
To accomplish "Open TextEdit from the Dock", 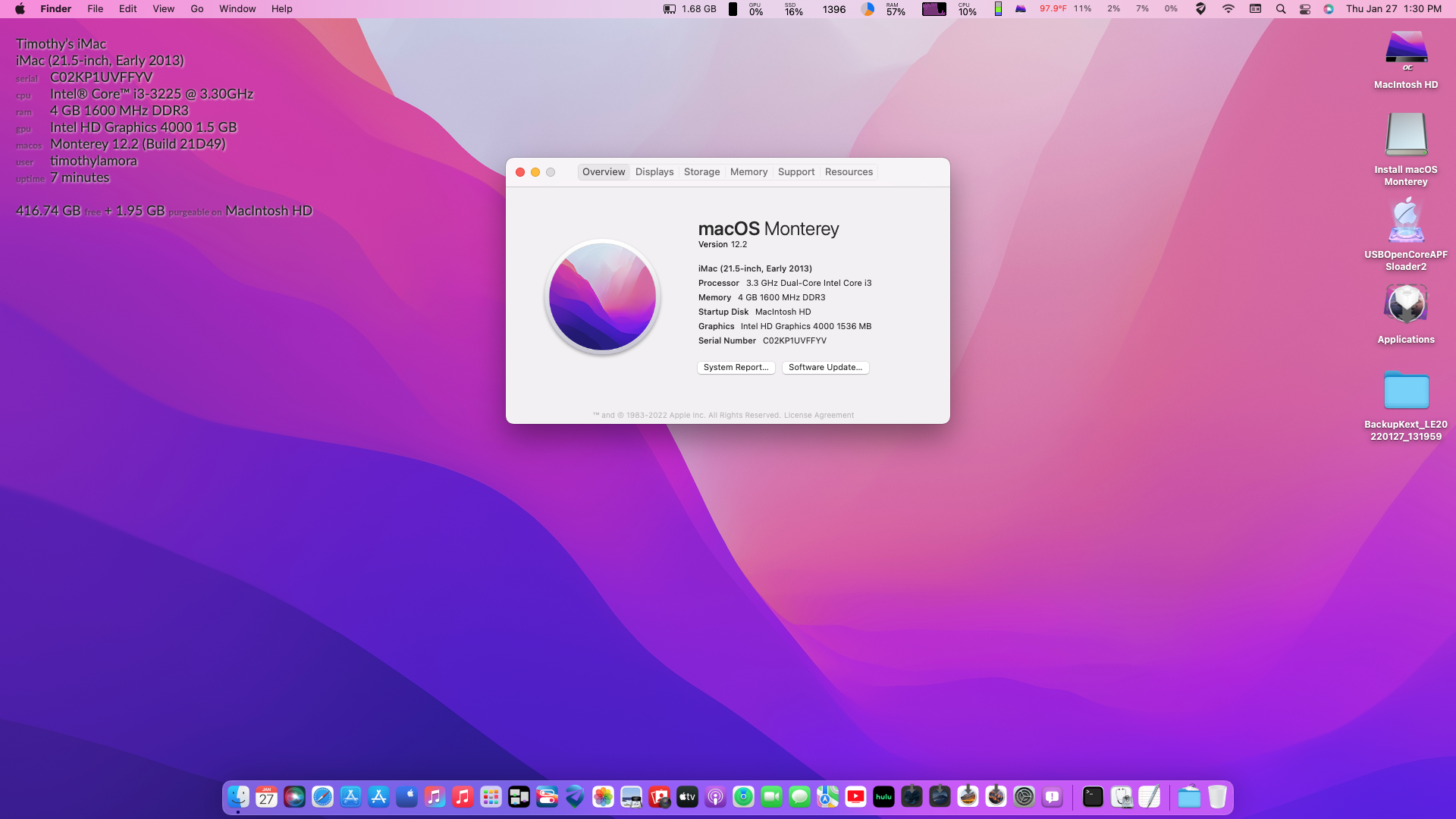I will click(1150, 796).
